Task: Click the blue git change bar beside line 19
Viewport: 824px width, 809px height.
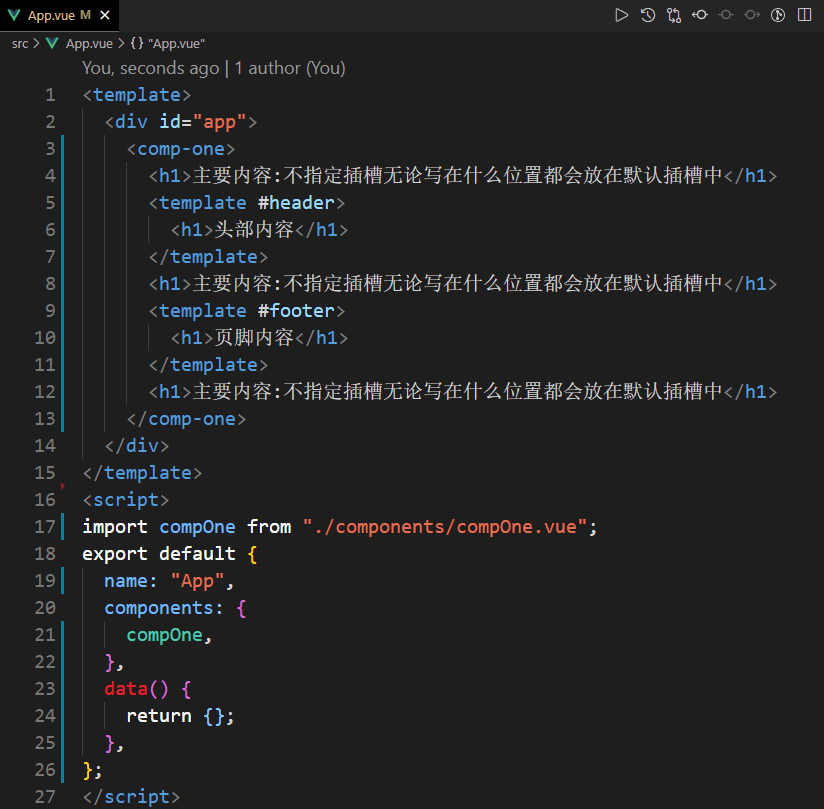Action: [63, 581]
